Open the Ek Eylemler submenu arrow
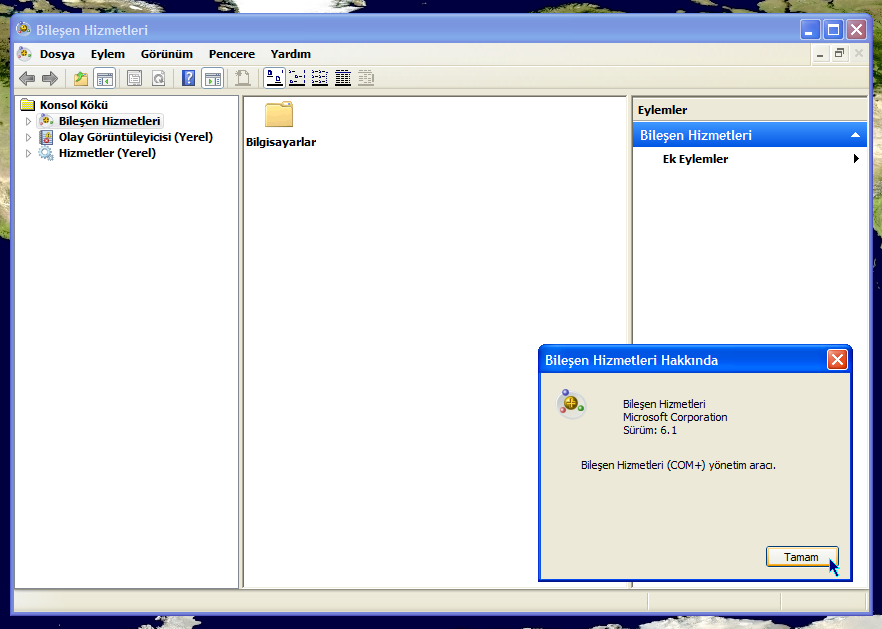Viewport: 882px width, 629px height. (x=856, y=159)
